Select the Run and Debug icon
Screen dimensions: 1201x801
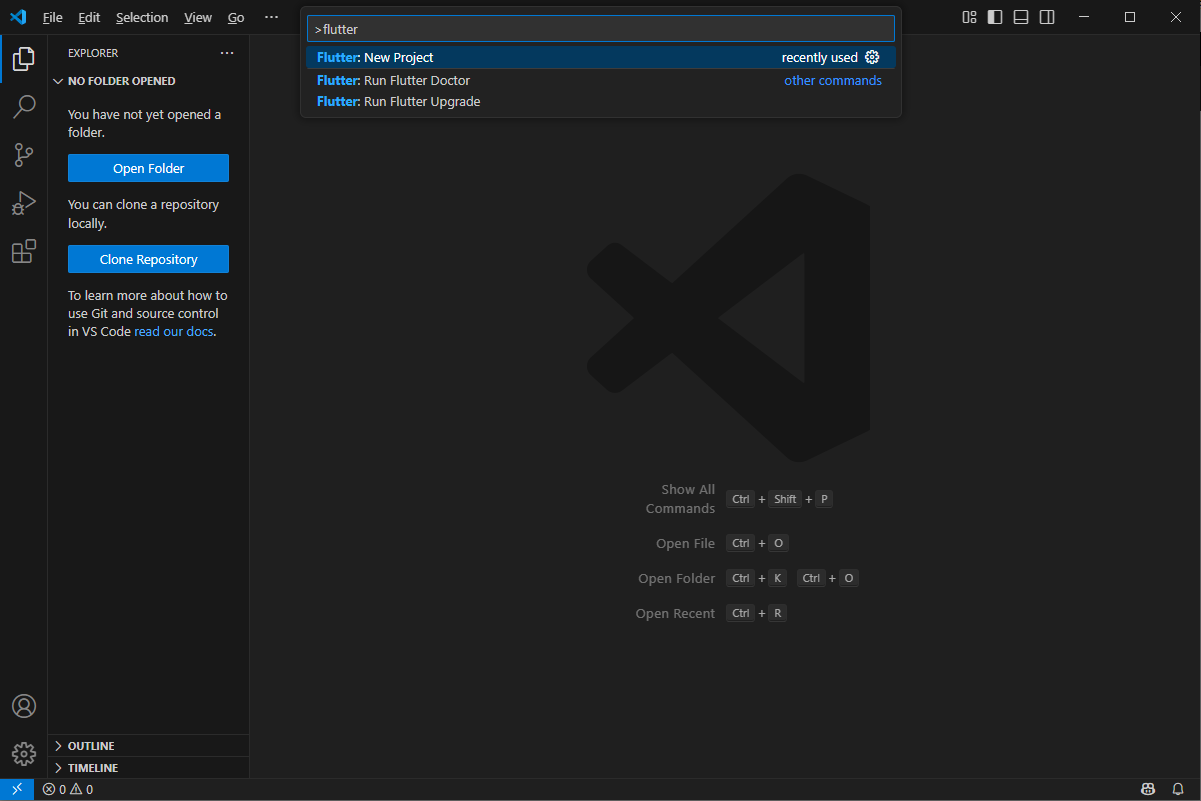tap(23, 203)
